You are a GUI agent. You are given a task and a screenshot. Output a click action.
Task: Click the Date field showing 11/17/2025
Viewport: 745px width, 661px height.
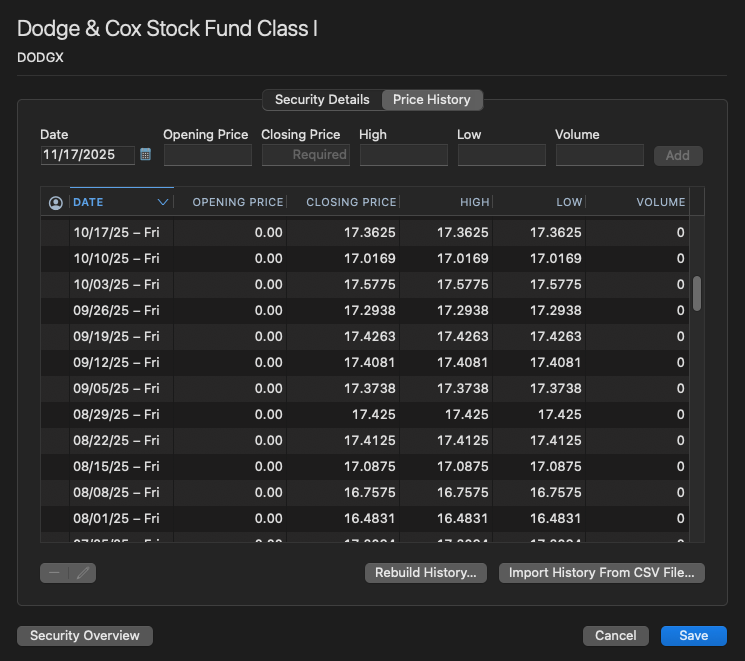[x=87, y=155]
